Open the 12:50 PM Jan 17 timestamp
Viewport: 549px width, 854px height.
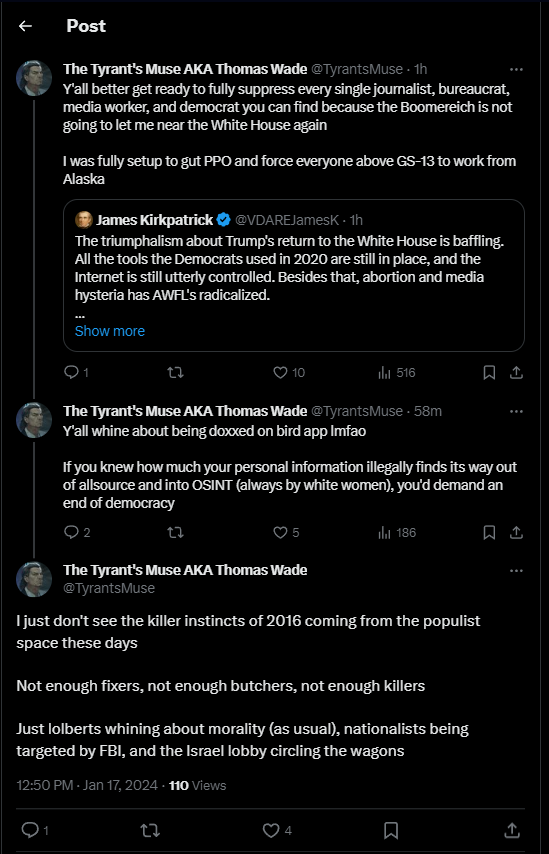(x=89, y=785)
